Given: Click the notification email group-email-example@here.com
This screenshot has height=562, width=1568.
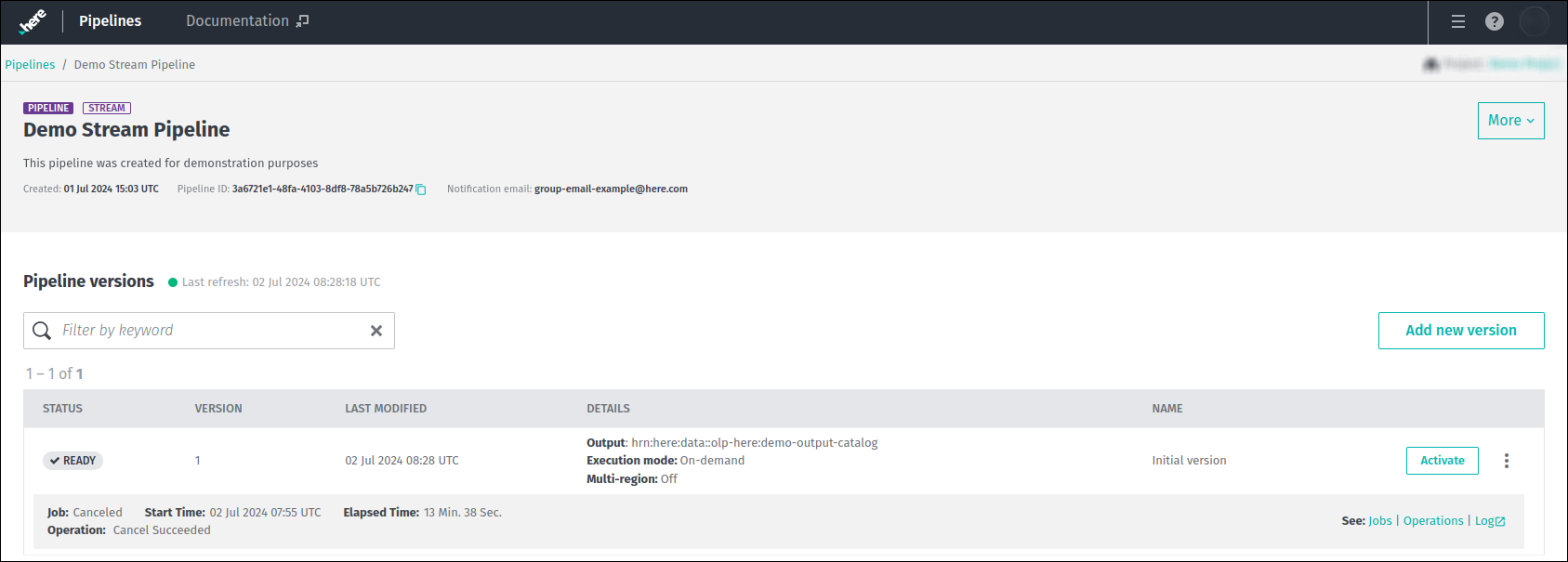Looking at the screenshot, I should click(x=611, y=190).
